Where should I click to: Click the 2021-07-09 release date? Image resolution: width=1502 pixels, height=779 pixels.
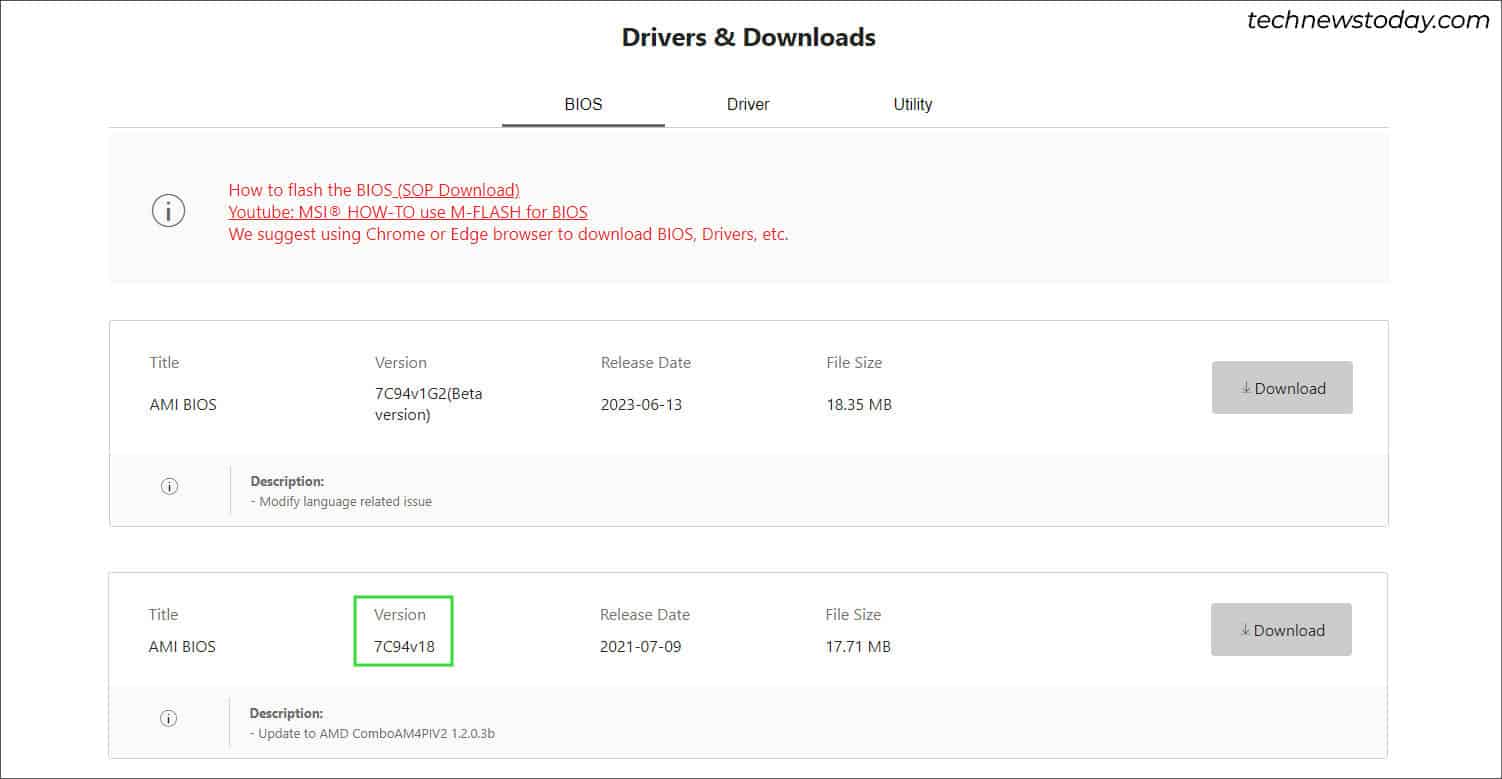pos(640,647)
